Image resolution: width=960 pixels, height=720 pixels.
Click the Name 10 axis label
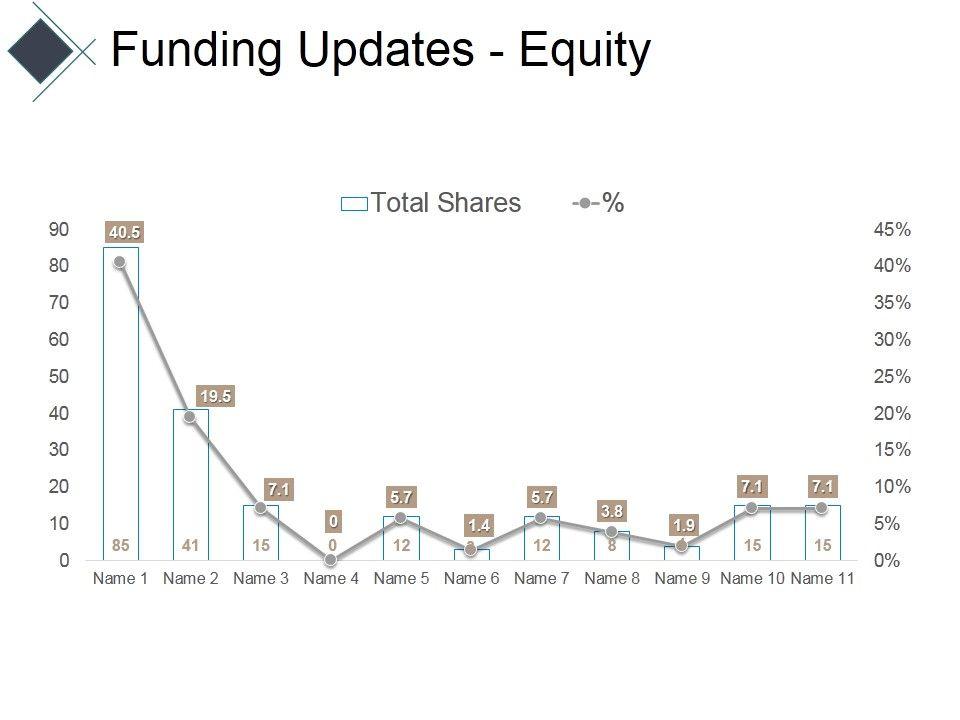(x=752, y=579)
